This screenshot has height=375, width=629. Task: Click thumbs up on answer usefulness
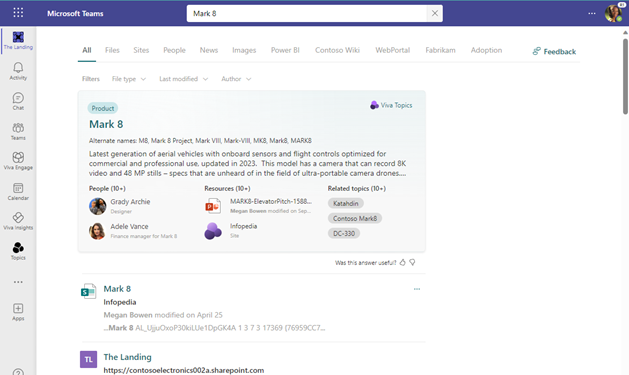click(x=402, y=262)
